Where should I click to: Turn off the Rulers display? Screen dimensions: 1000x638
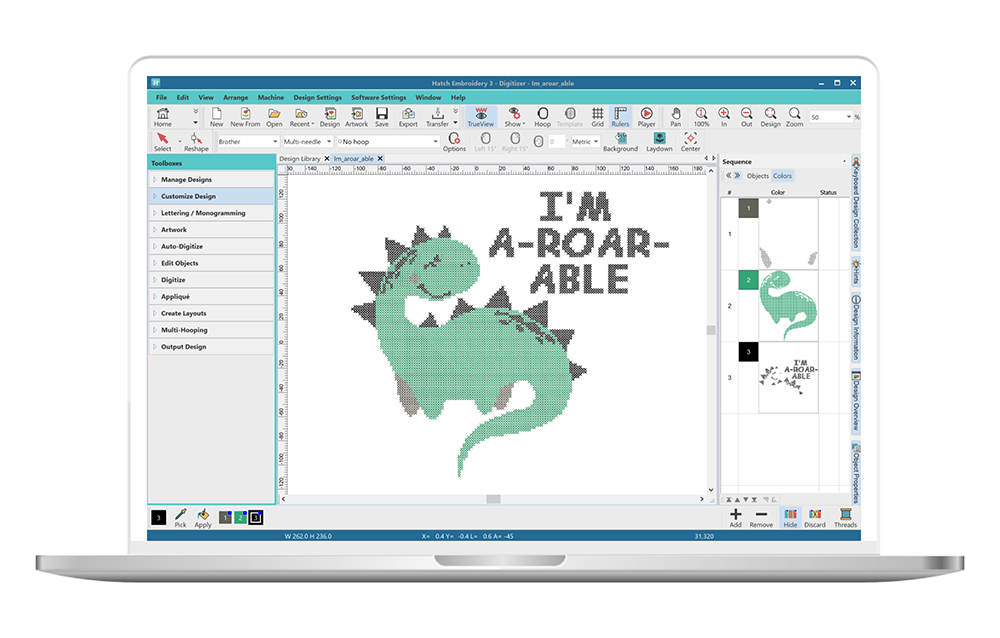tap(620, 117)
